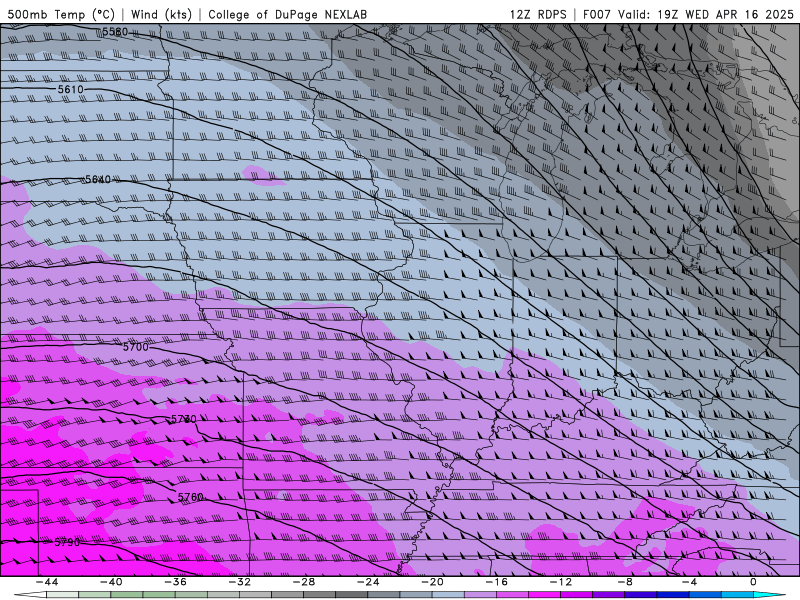Click the -36 colorbar tick label
Image resolution: width=800 pixels, height=600 pixels.
tap(175, 582)
